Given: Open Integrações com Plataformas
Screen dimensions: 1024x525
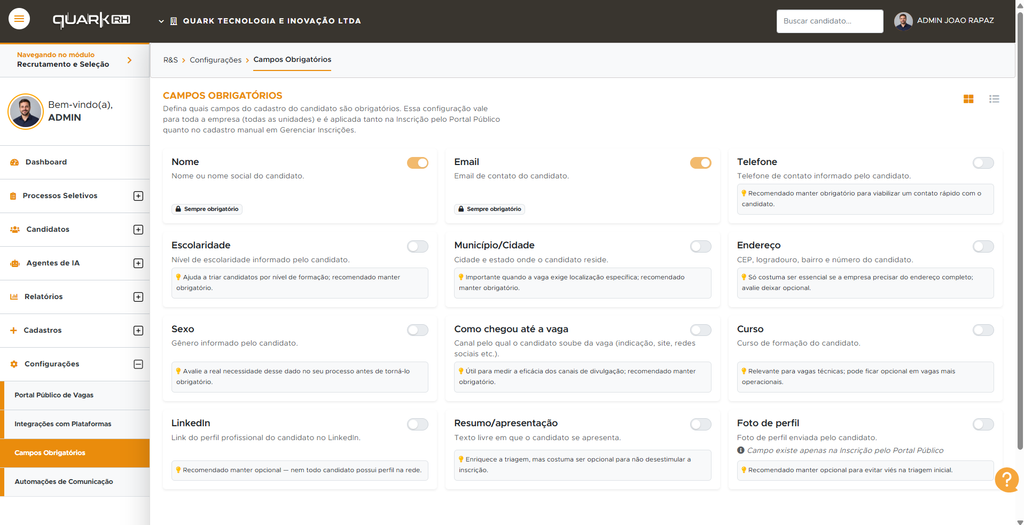Looking at the screenshot, I should coord(74,424).
